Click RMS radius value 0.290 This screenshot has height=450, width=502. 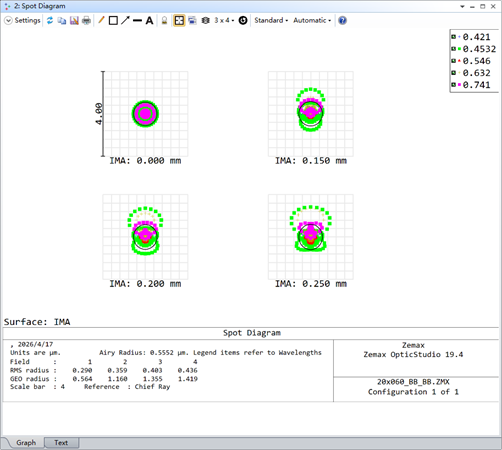pyautogui.click(x=82, y=370)
